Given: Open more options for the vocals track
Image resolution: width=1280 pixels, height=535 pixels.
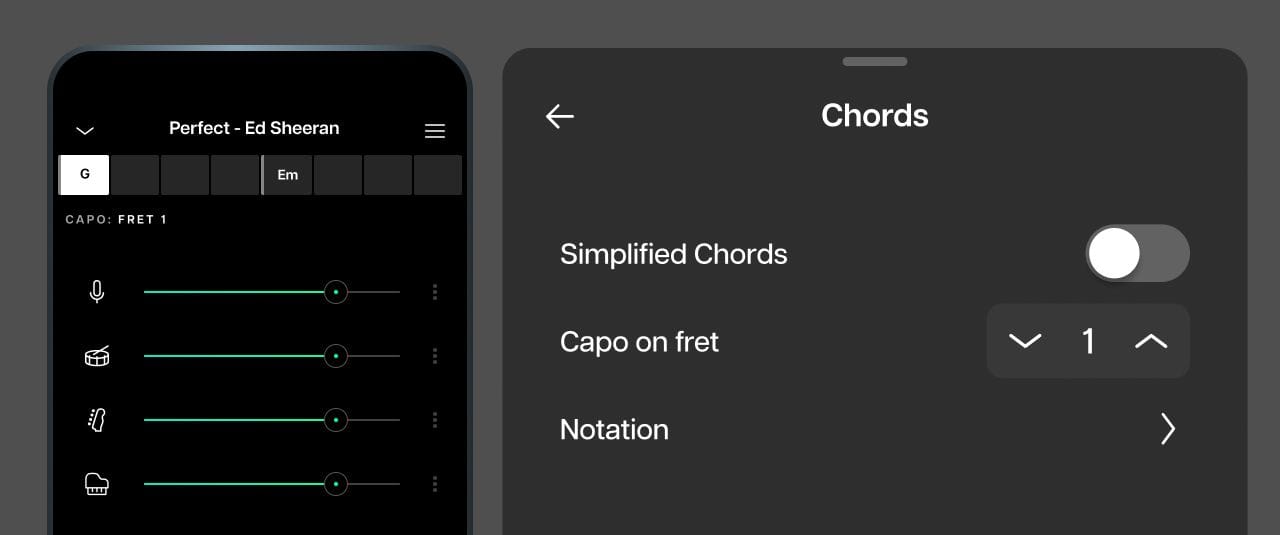Looking at the screenshot, I should (435, 292).
